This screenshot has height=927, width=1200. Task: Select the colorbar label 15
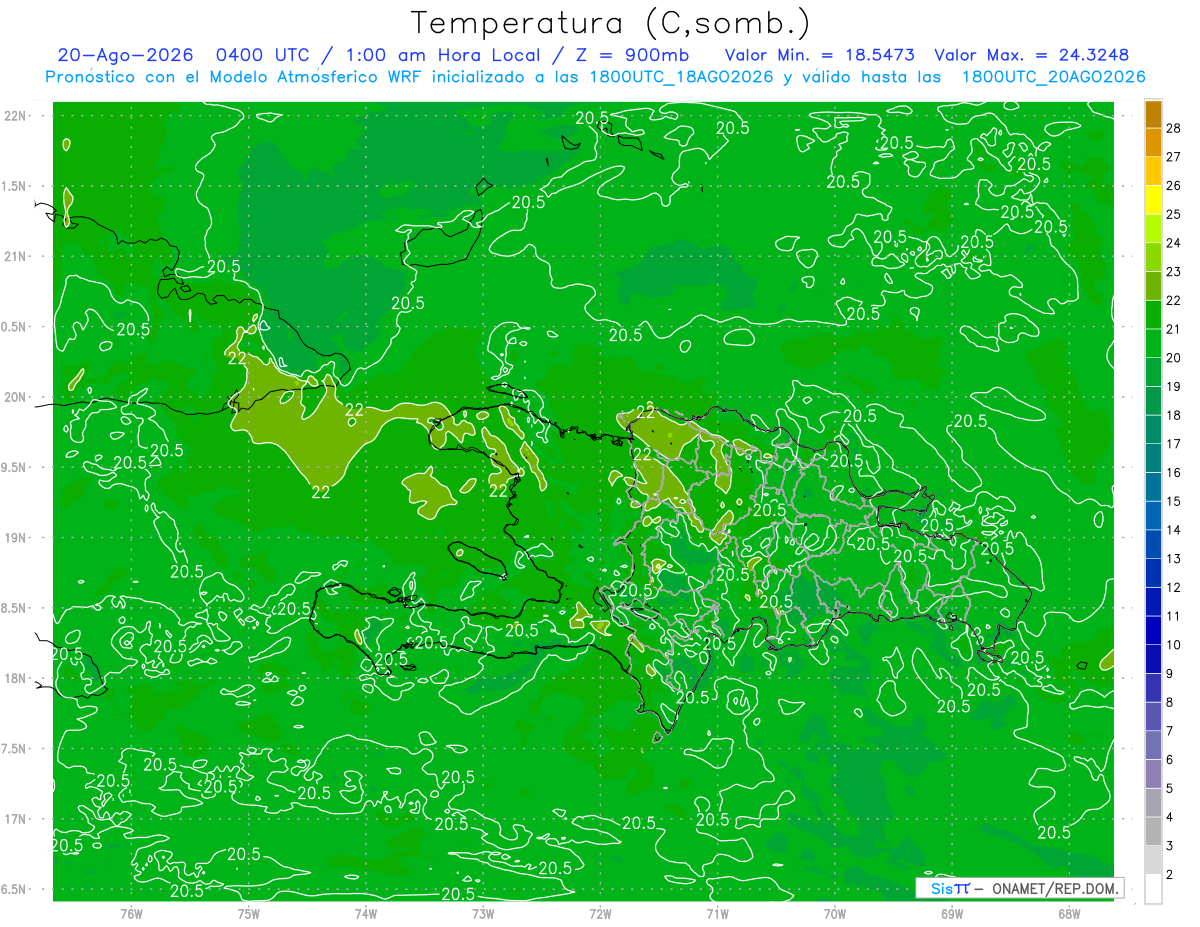pos(1174,501)
